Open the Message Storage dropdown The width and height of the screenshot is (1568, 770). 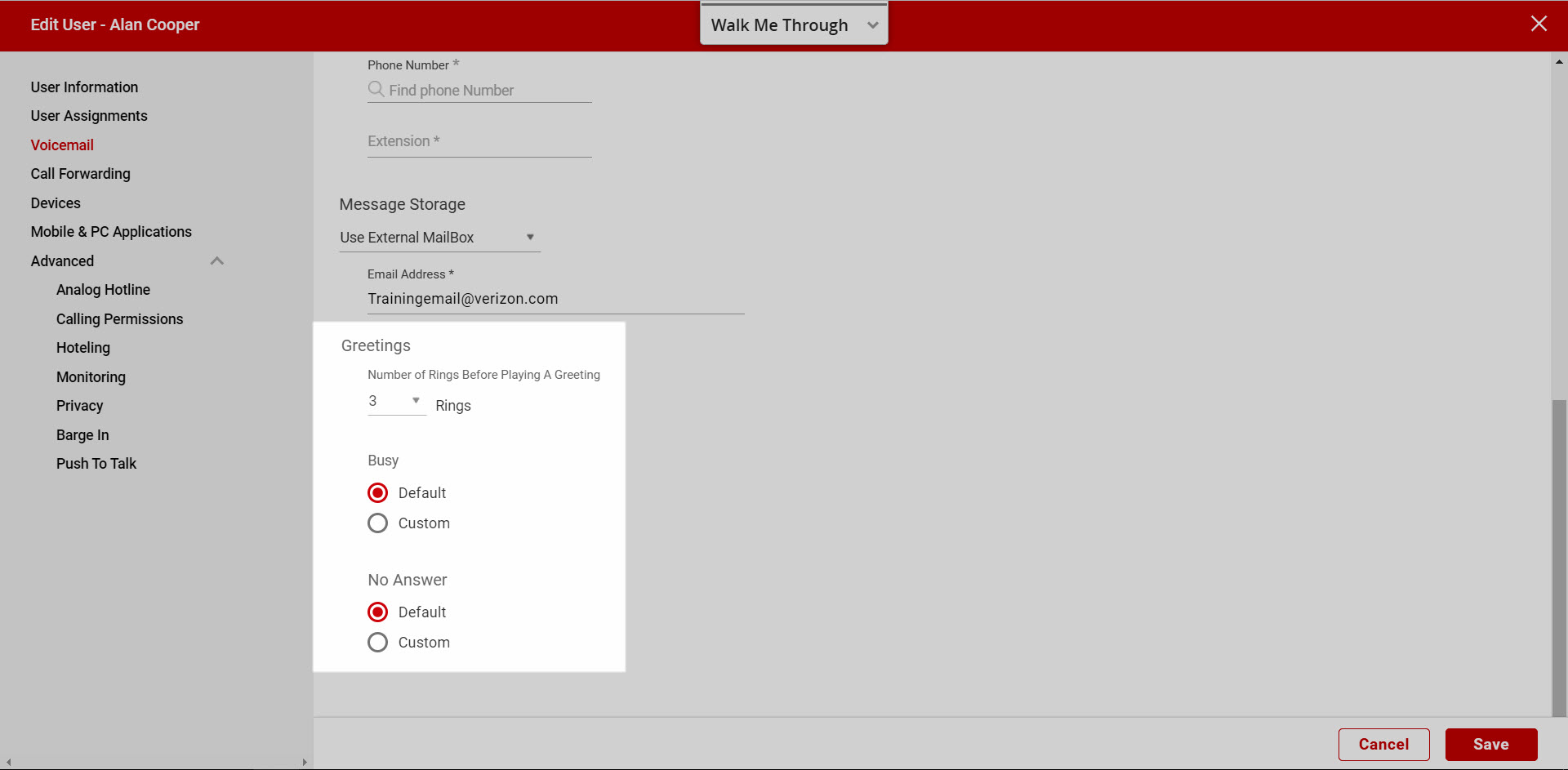(x=439, y=238)
